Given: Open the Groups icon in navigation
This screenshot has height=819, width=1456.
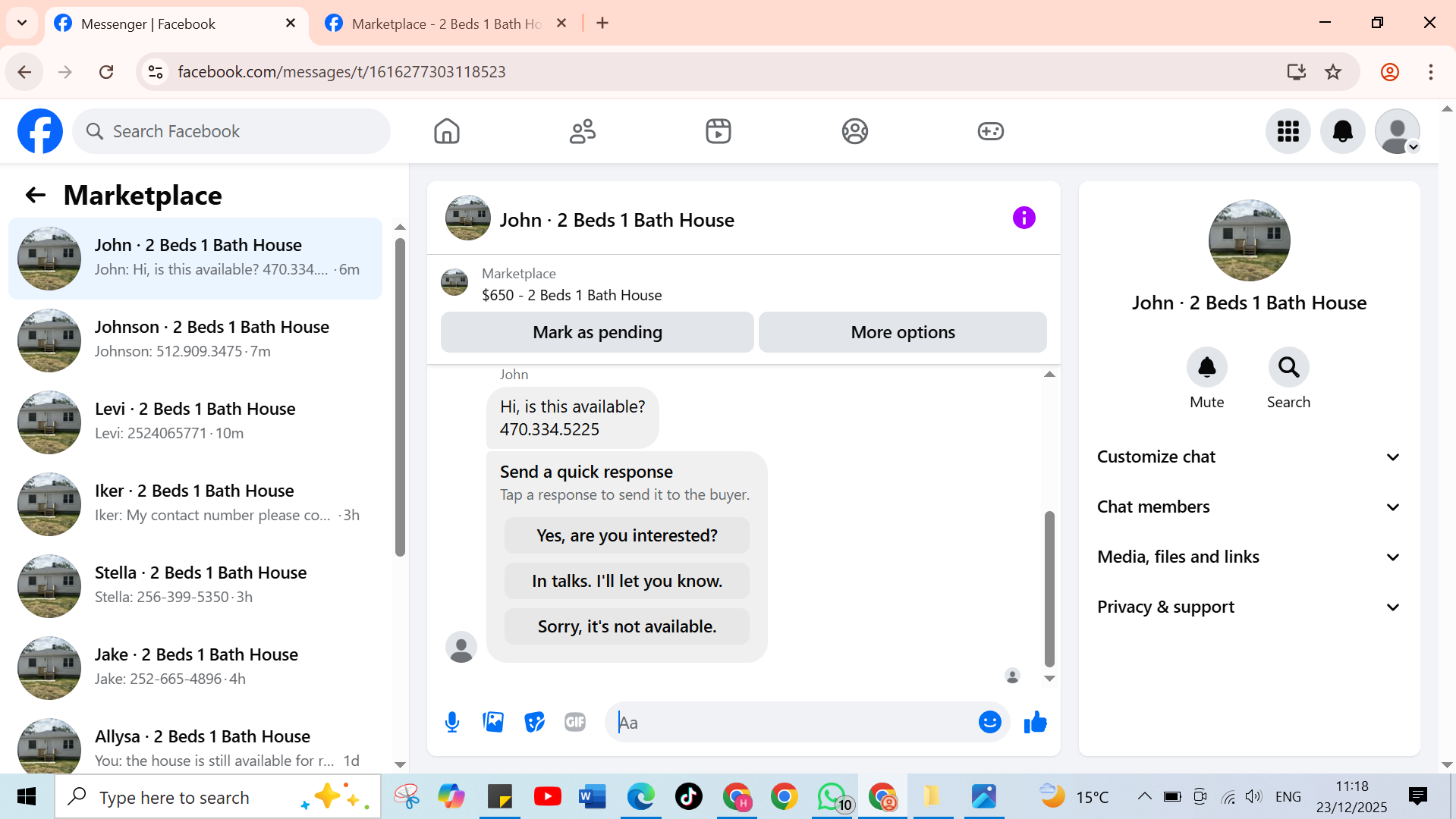Looking at the screenshot, I should coord(855,131).
